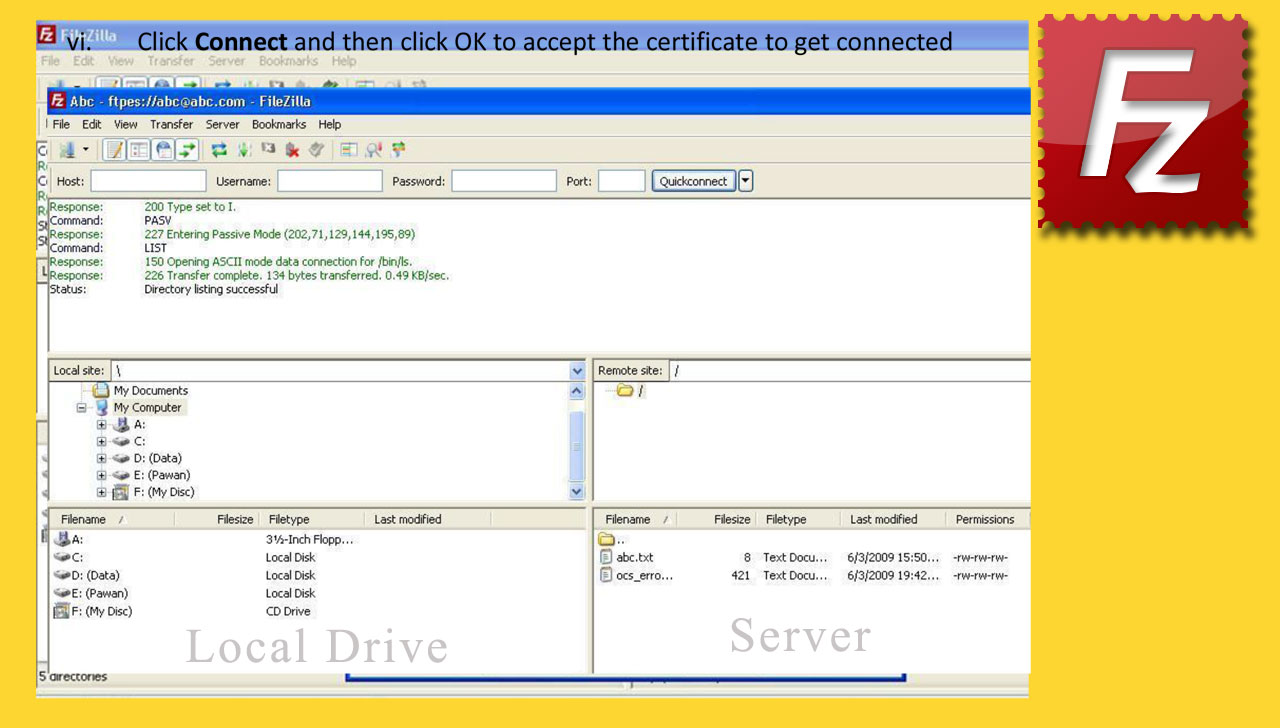Click the Quickconnect button
The image size is (1280, 728).
[694, 182]
